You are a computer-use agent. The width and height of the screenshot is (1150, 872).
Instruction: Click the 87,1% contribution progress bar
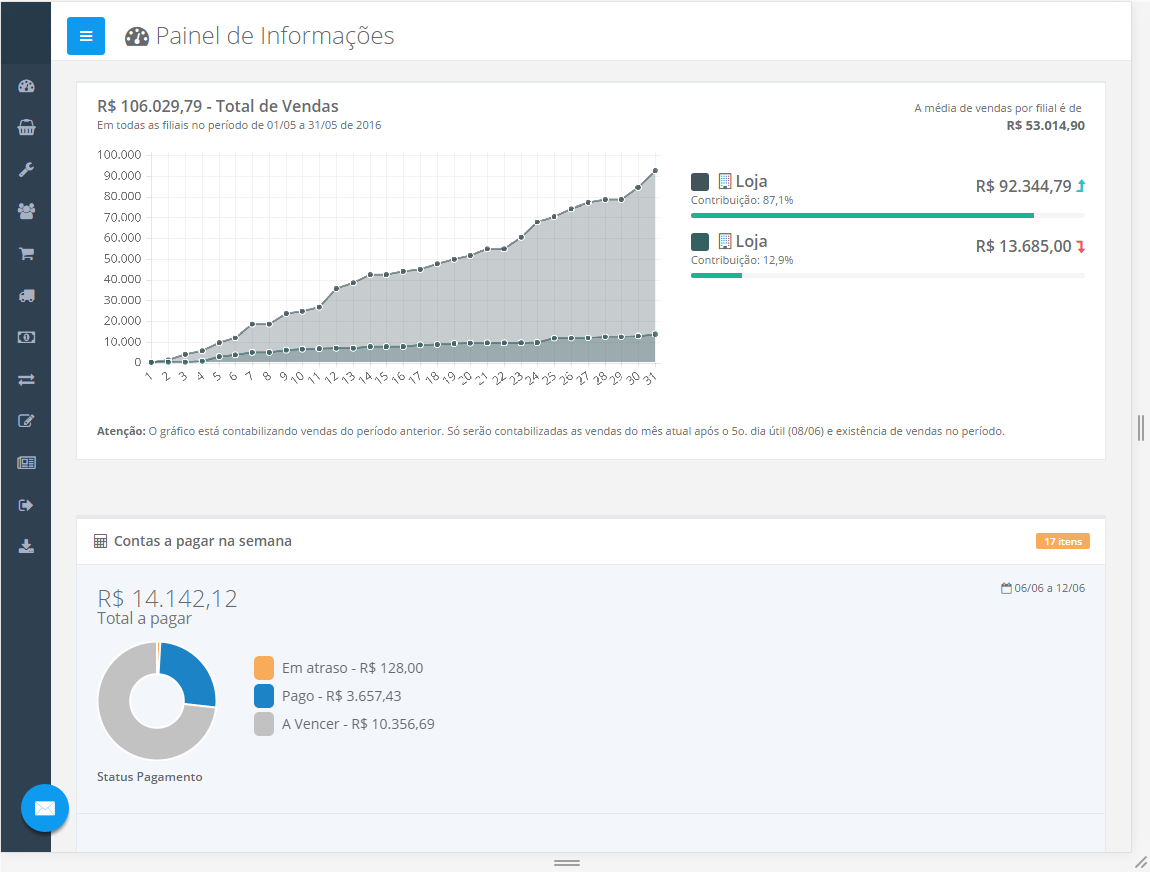(x=887, y=216)
